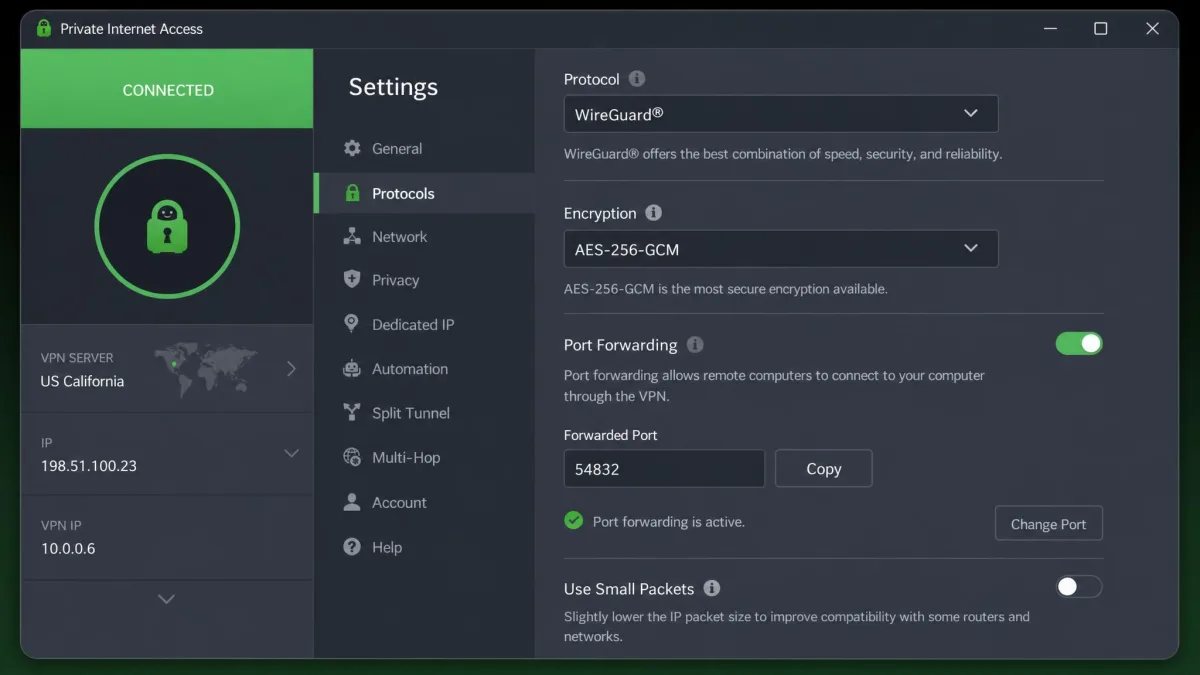Click the Split Tunnel fork icon
Screen dimensions: 1200x675
pos(352,412)
